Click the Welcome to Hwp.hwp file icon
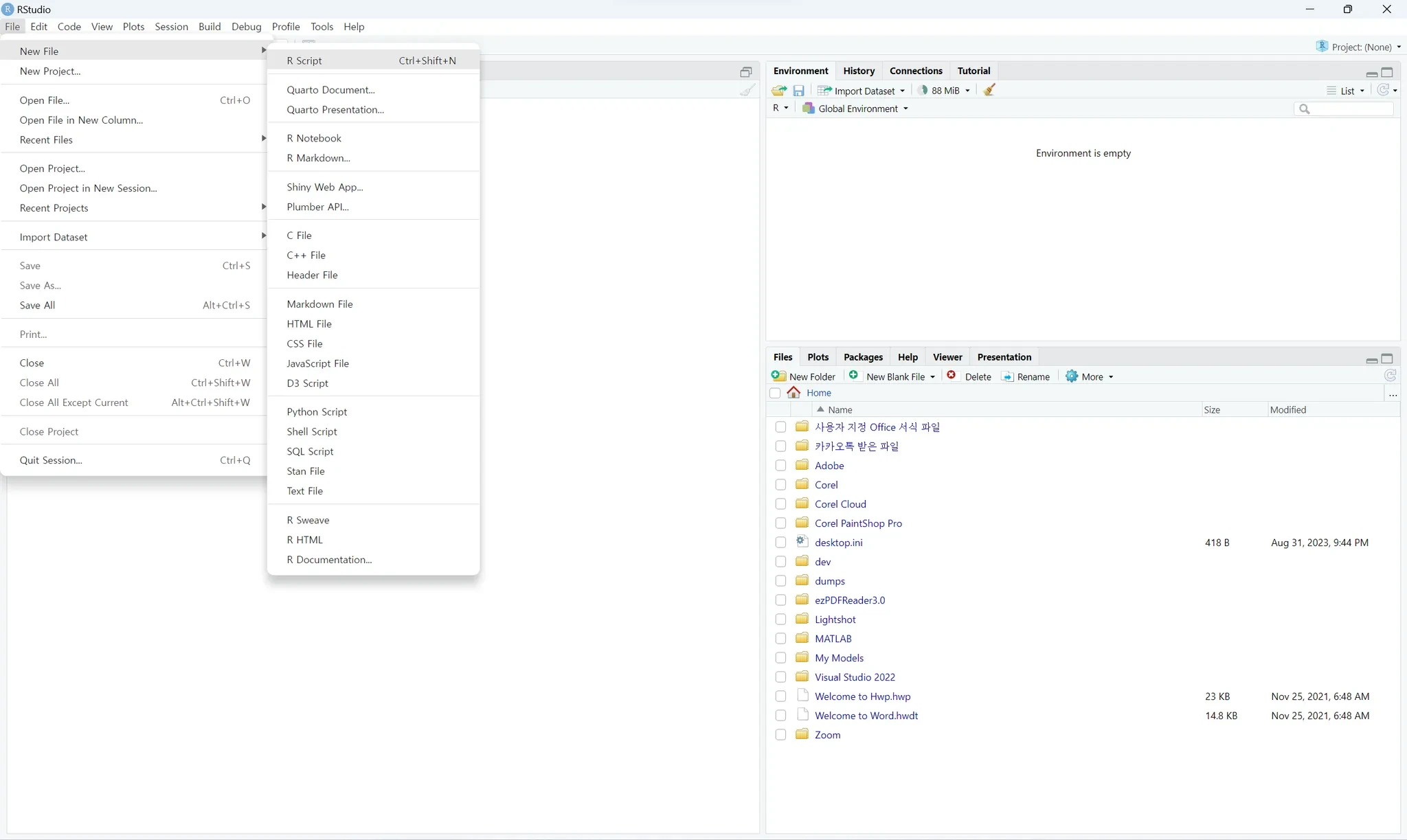1407x840 pixels. pos(802,695)
